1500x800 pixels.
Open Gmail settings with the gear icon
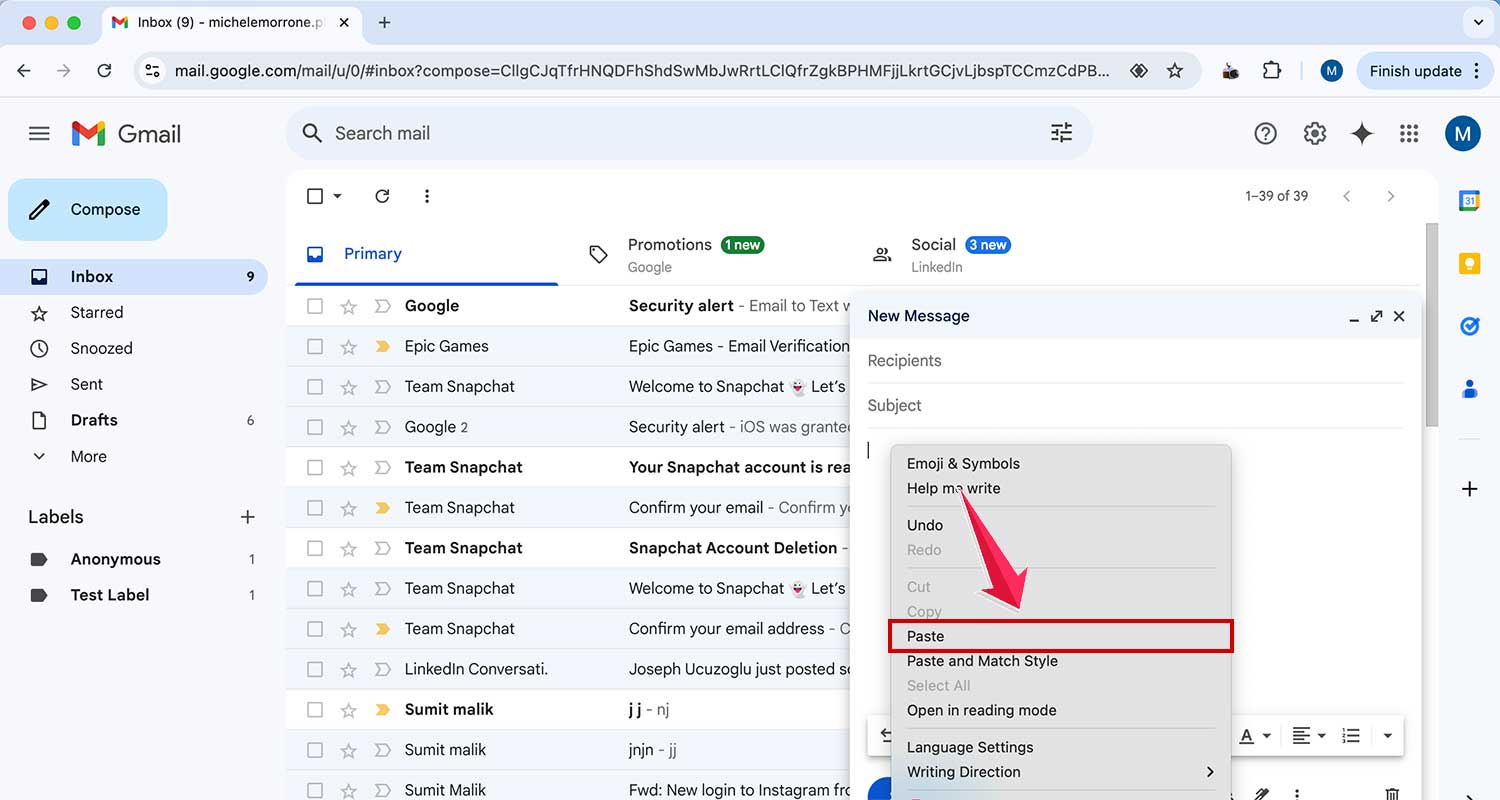1314,132
